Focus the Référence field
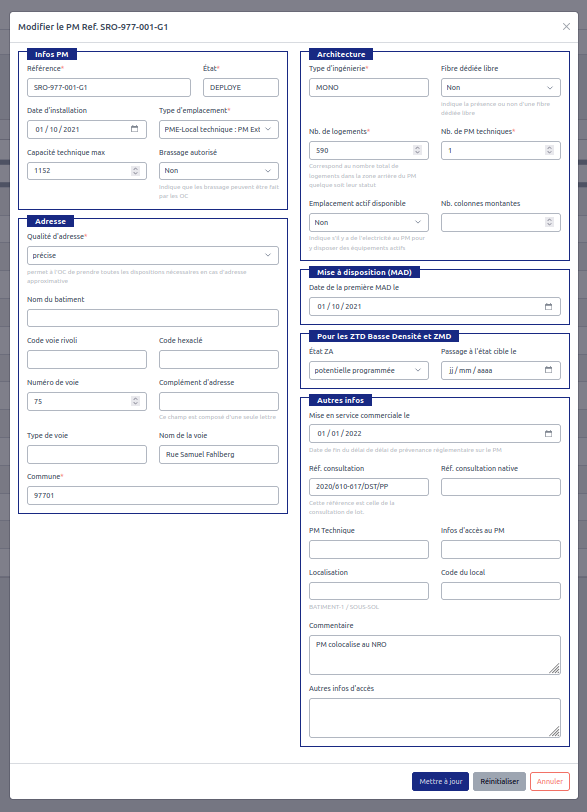The width and height of the screenshot is (587, 812). pyautogui.click(x=109, y=88)
